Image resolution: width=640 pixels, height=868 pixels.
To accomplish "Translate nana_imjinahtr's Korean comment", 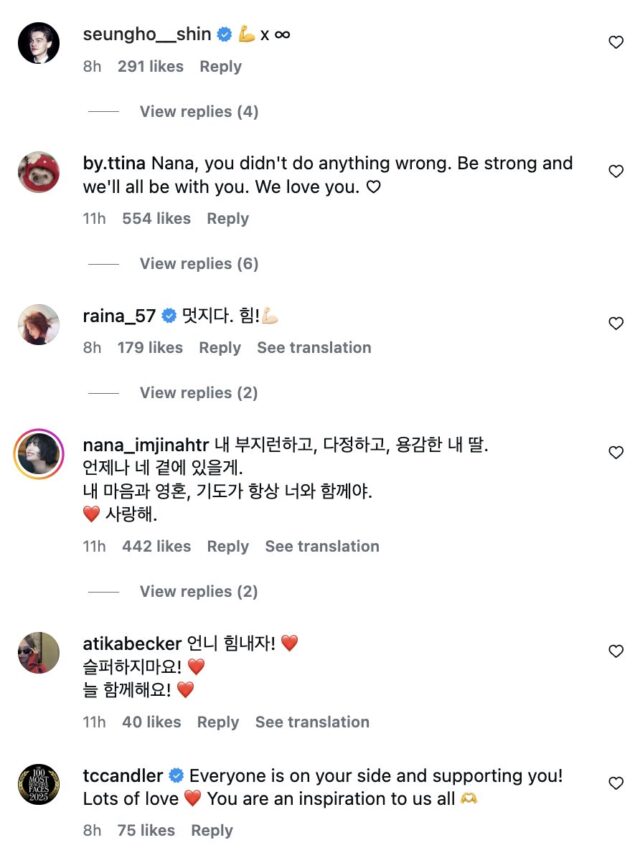I will click(322, 546).
